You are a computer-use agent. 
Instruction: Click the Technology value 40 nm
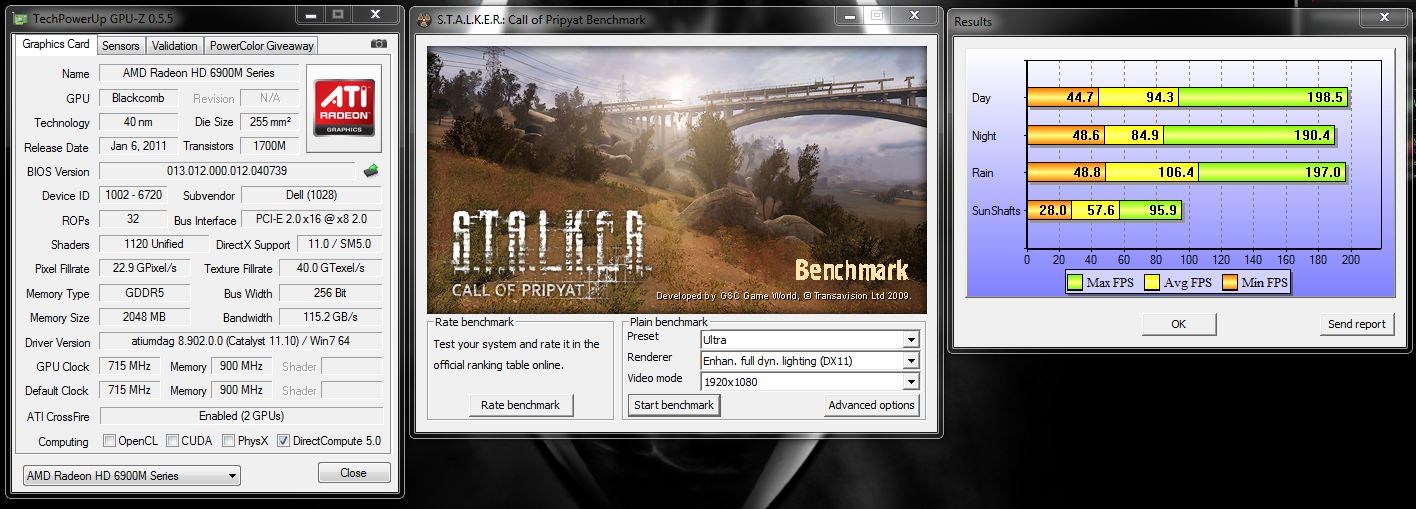(138, 122)
